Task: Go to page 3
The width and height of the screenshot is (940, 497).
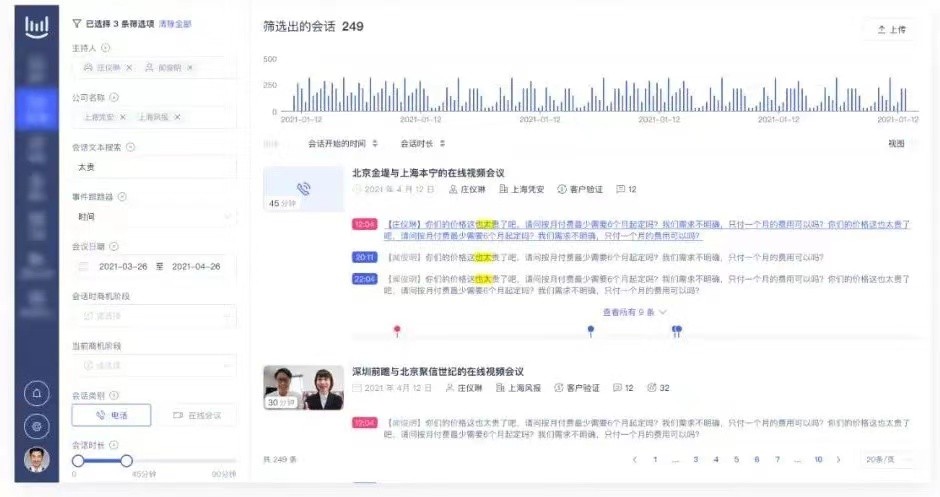Action: (x=695, y=460)
